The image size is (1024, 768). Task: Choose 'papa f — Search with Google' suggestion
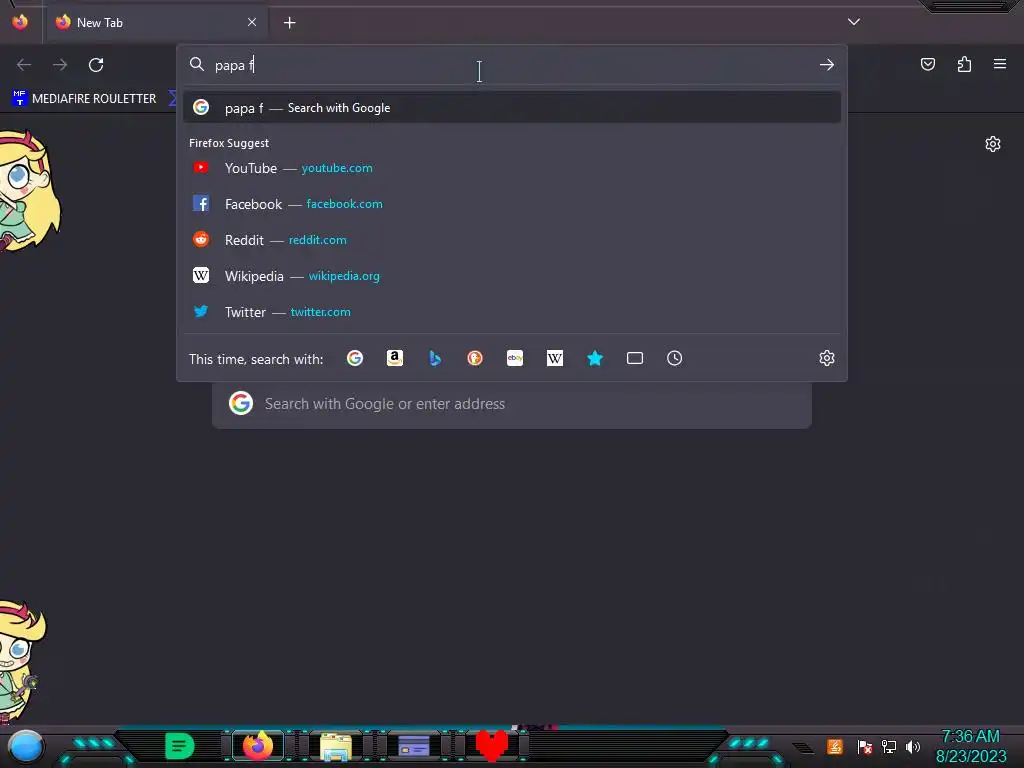[512, 108]
